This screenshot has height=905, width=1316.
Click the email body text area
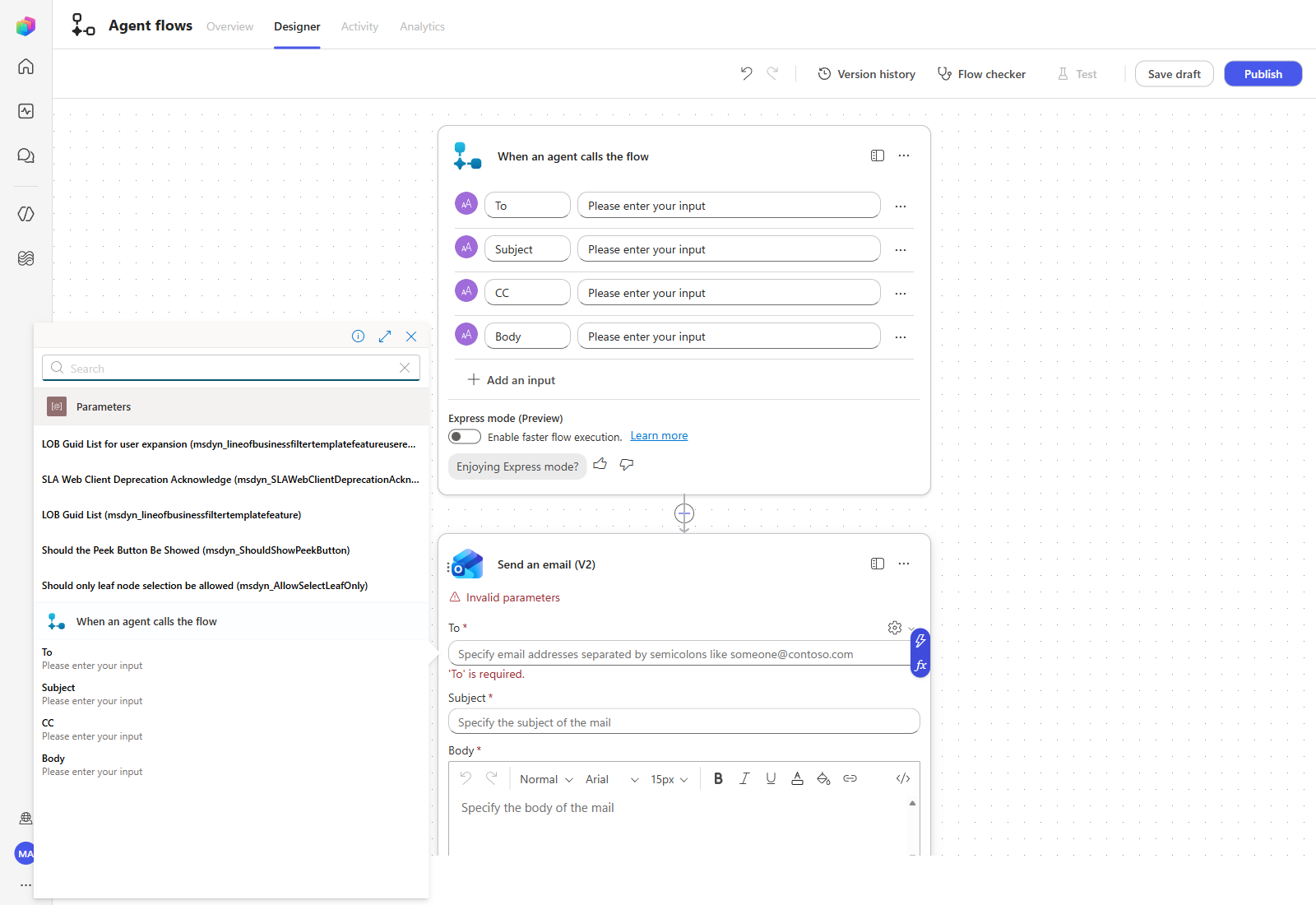[678, 826]
